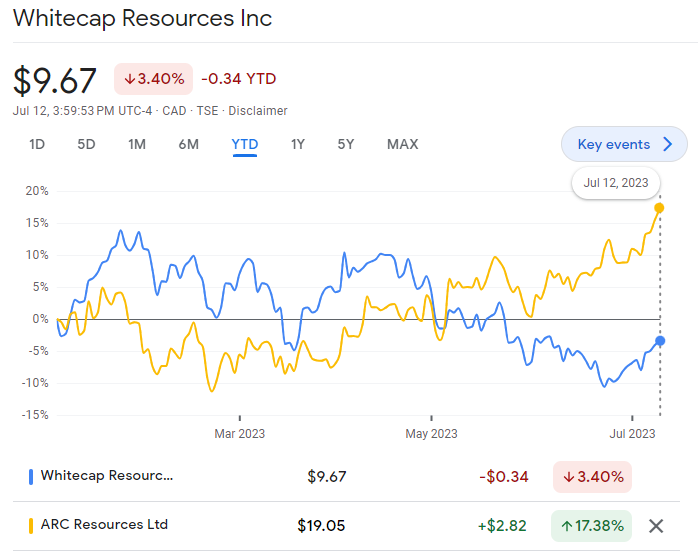Click the blue color marker for Whitecap
This screenshot has width=698, height=556.
(x=31, y=477)
